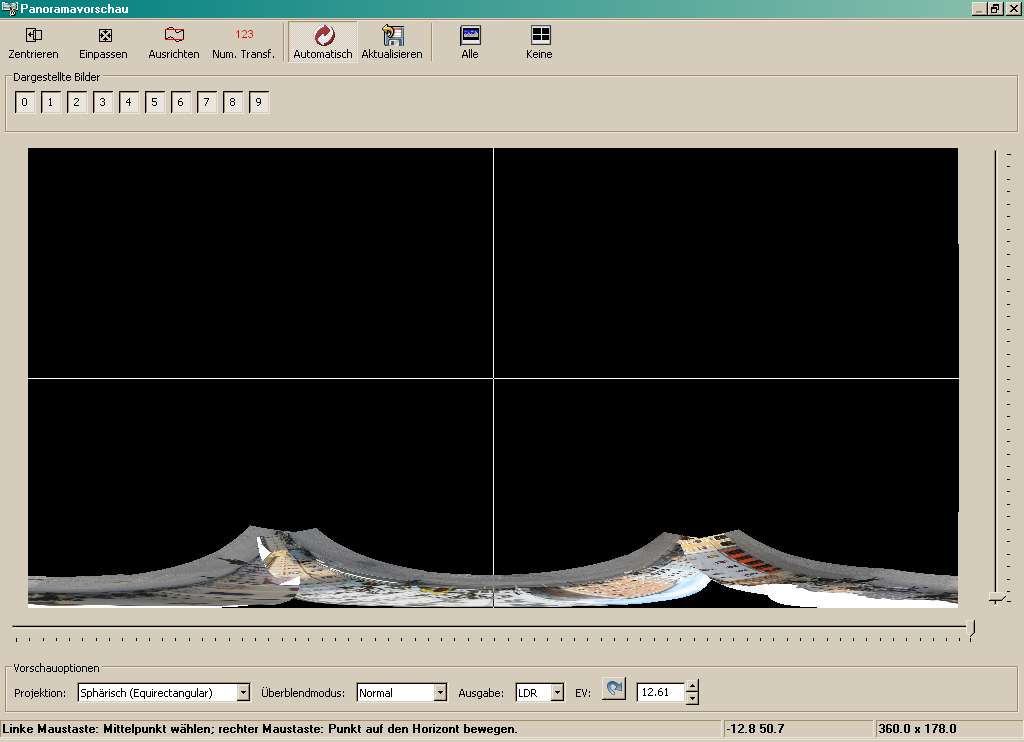Image resolution: width=1024 pixels, height=742 pixels.
Task: Increase EV value with up arrow
Action: pyautogui.click(x=692, y=686)
